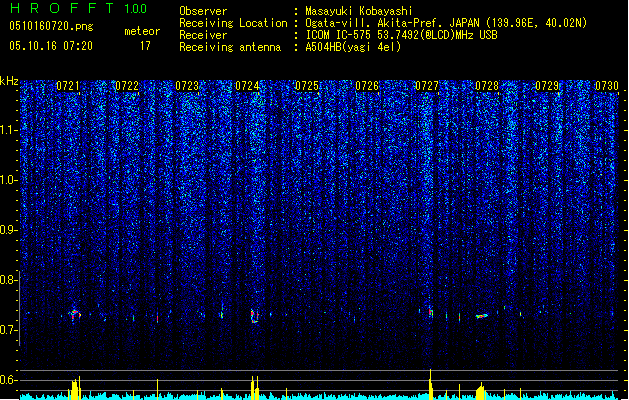Click the 1.0 frequency axis label
The width and height of the screenshot is (629, 400).
pos(9,180)
